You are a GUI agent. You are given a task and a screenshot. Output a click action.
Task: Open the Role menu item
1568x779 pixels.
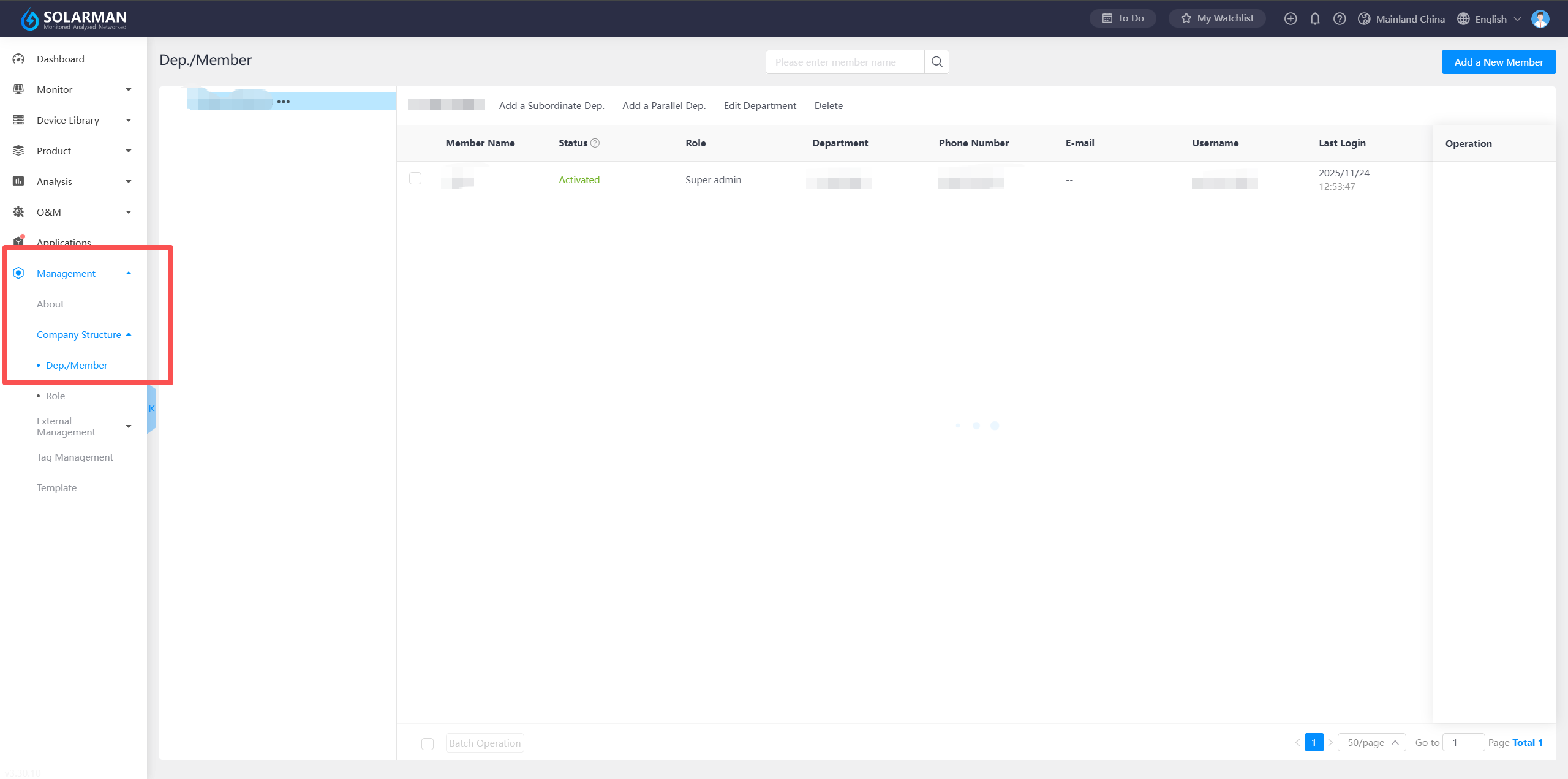[55, 396]
